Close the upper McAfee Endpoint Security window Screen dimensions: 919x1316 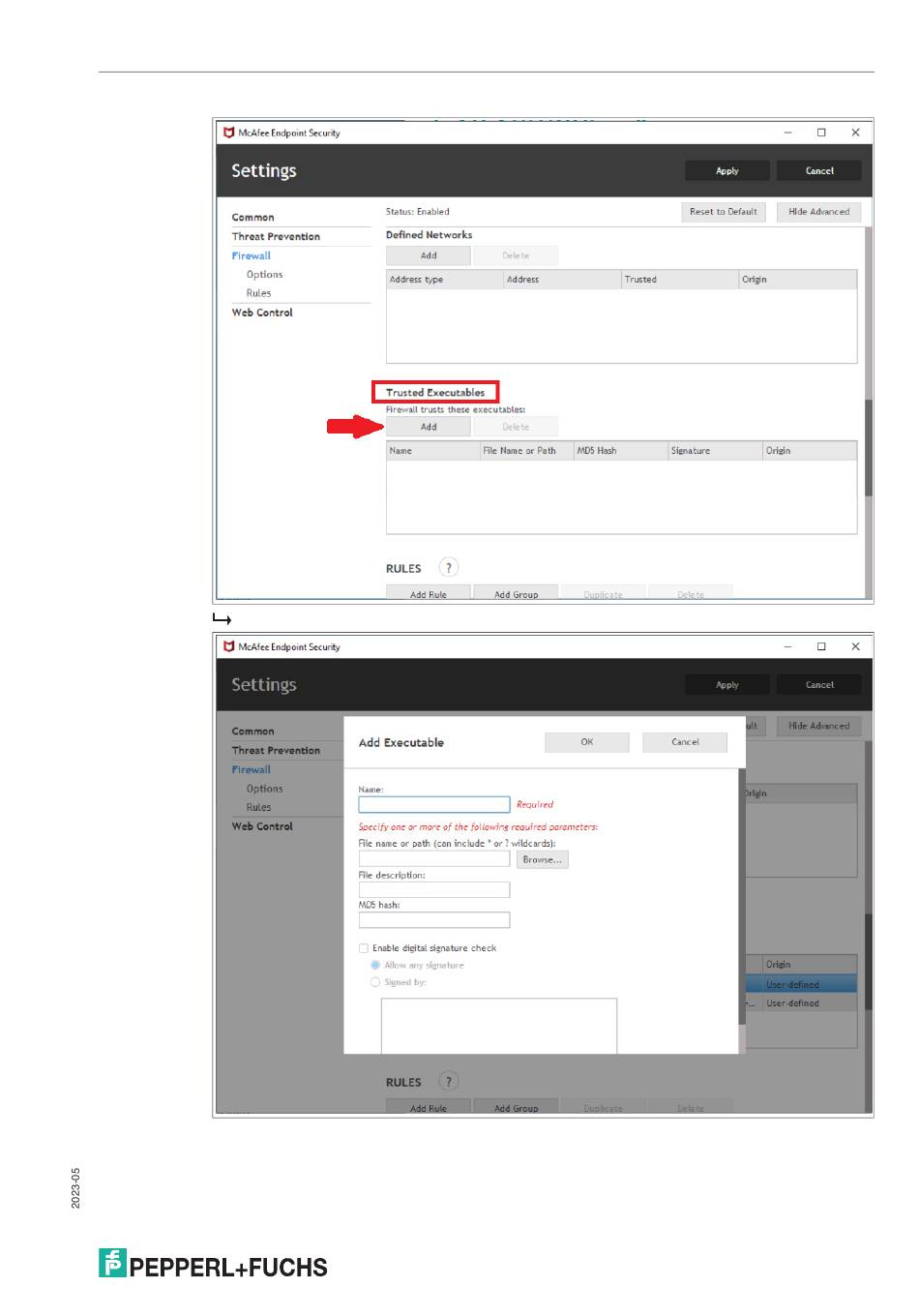[855, 133]
